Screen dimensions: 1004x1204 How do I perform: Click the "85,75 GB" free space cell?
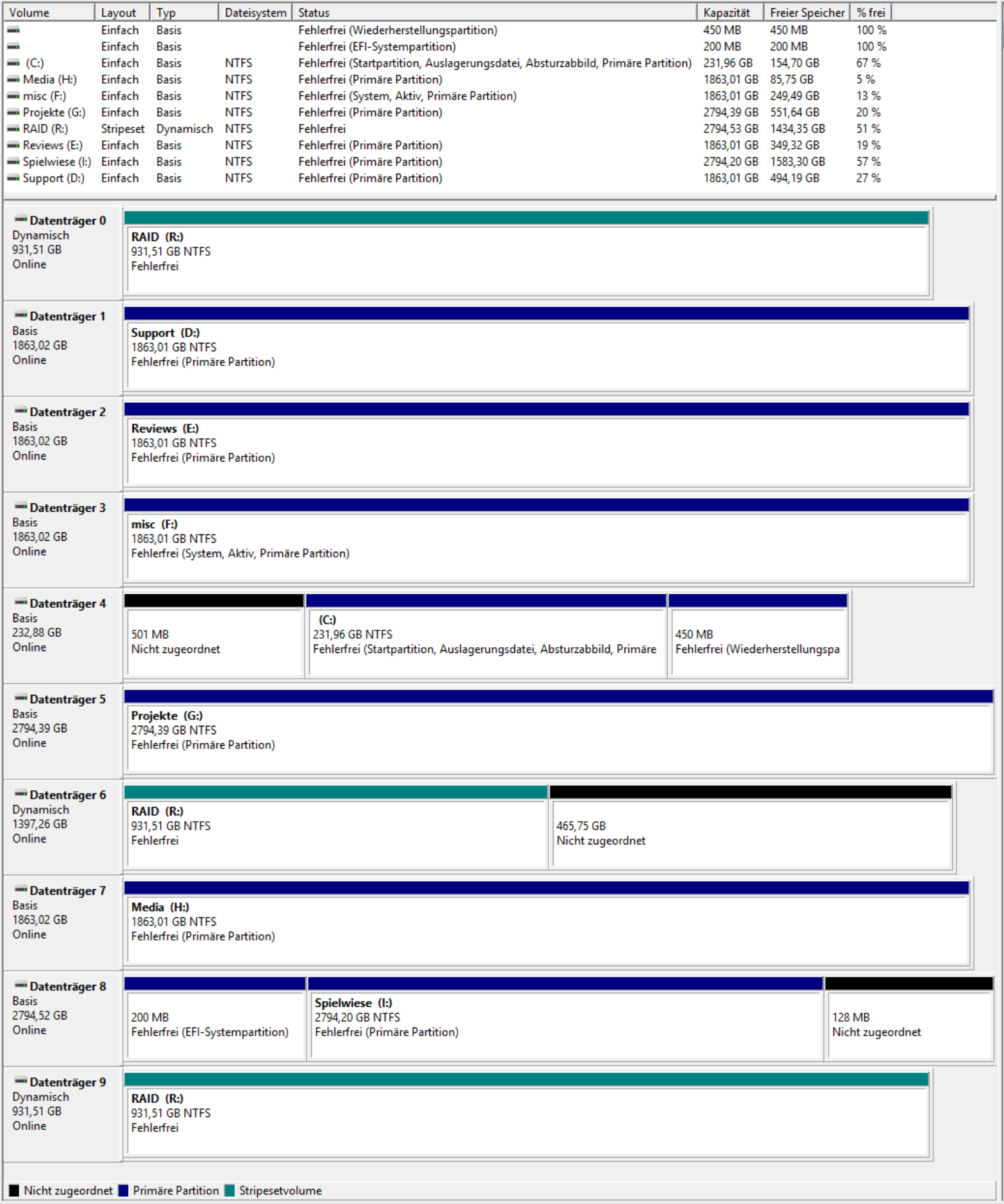[x=792, y=79]
